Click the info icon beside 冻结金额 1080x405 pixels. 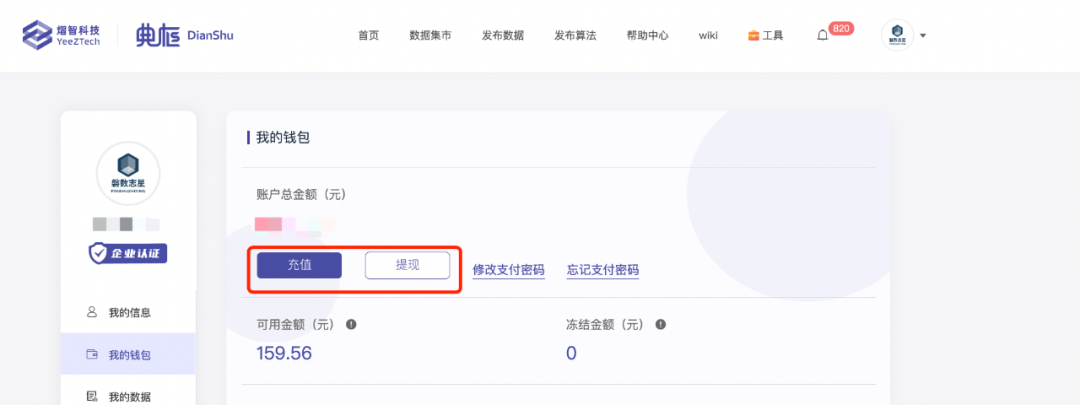point(661,324)
